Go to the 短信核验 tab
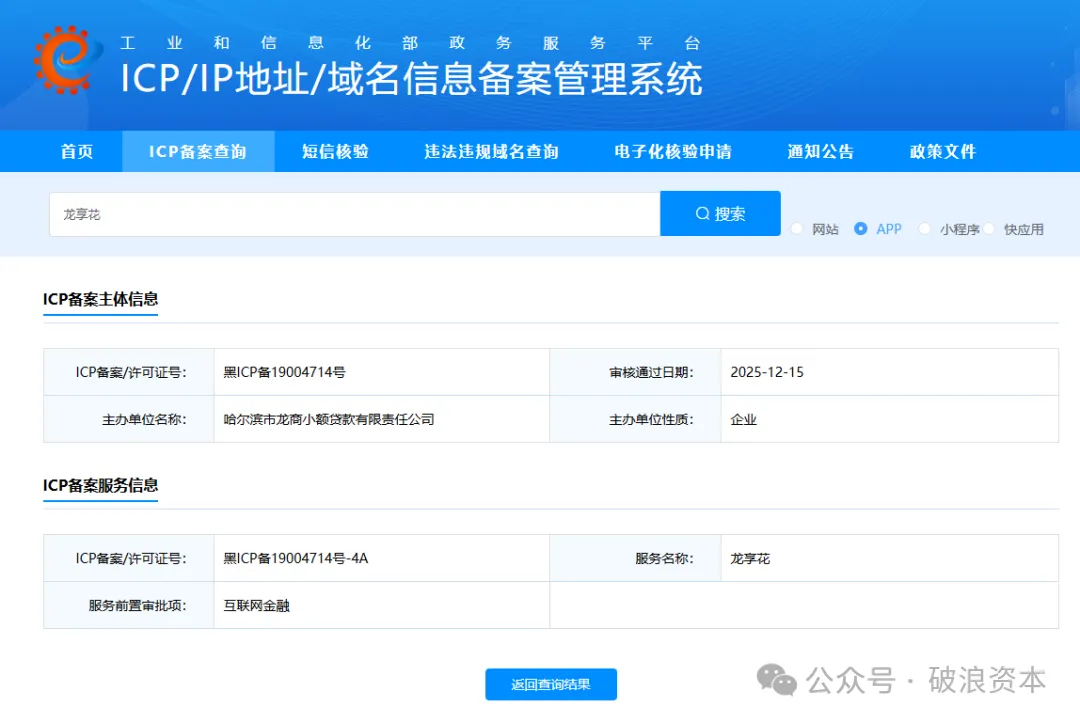The height and width of the screenshot is (723, 1080). (335, 151)
